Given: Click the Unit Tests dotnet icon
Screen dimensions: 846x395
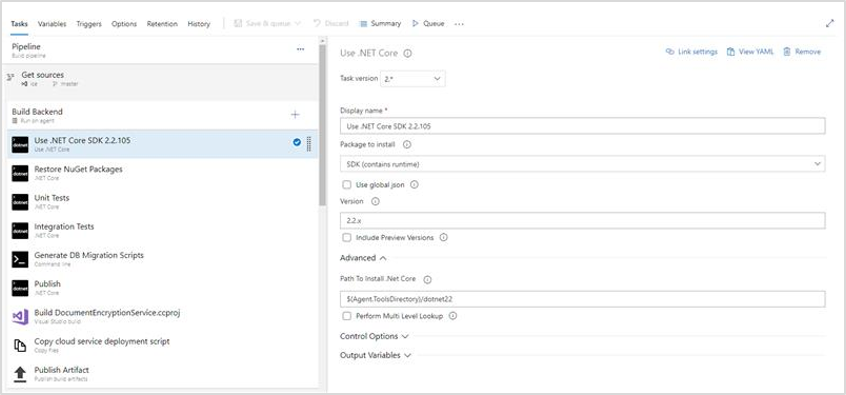Looking at the screenshot, I should point(20,202).
